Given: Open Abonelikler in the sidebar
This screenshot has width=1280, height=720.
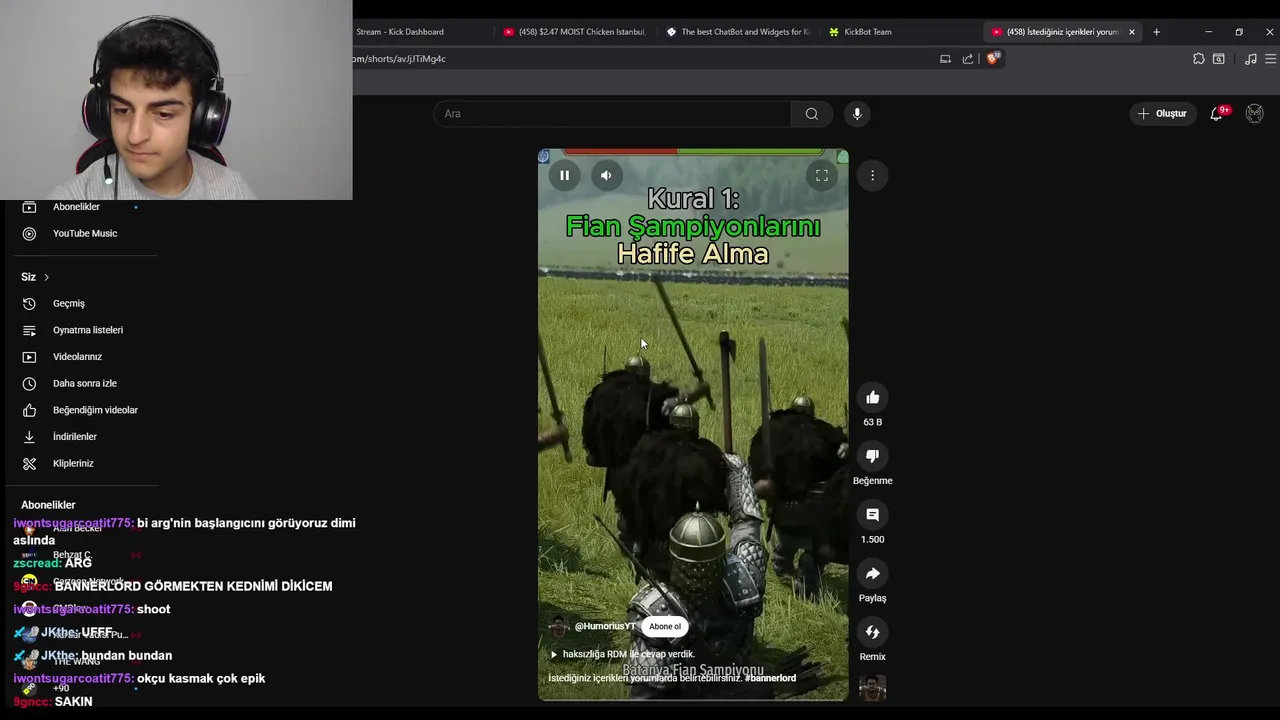Looking at the screenshot, I should click(x=78, y=207).
